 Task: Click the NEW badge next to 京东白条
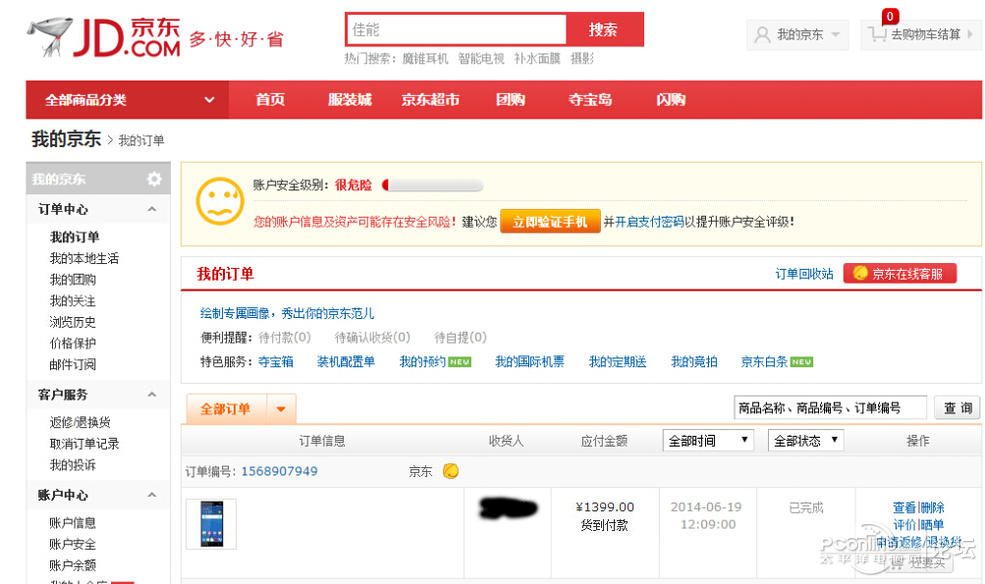coord(802,362)
